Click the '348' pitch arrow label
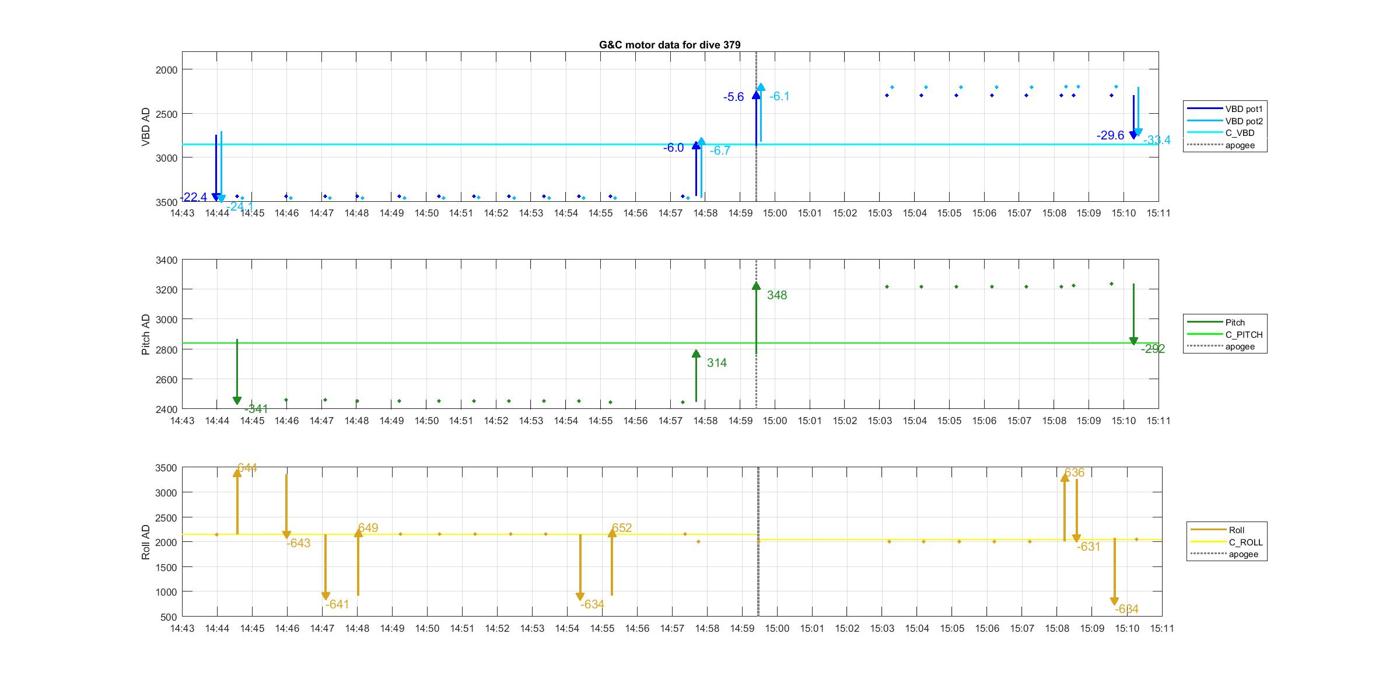The image size is (1400, 693). click(777, 295)
